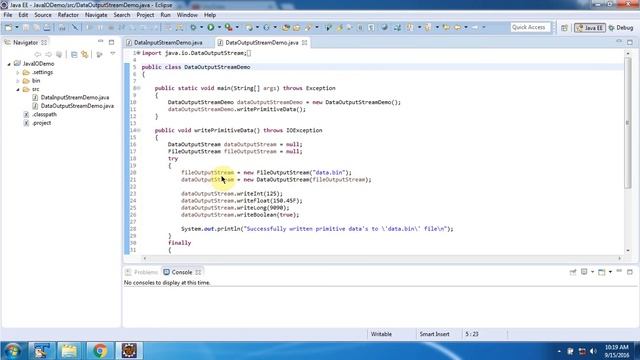Expand the .settings folder
This screenshot has height=360, width=640.
click(x=18, y=73)
